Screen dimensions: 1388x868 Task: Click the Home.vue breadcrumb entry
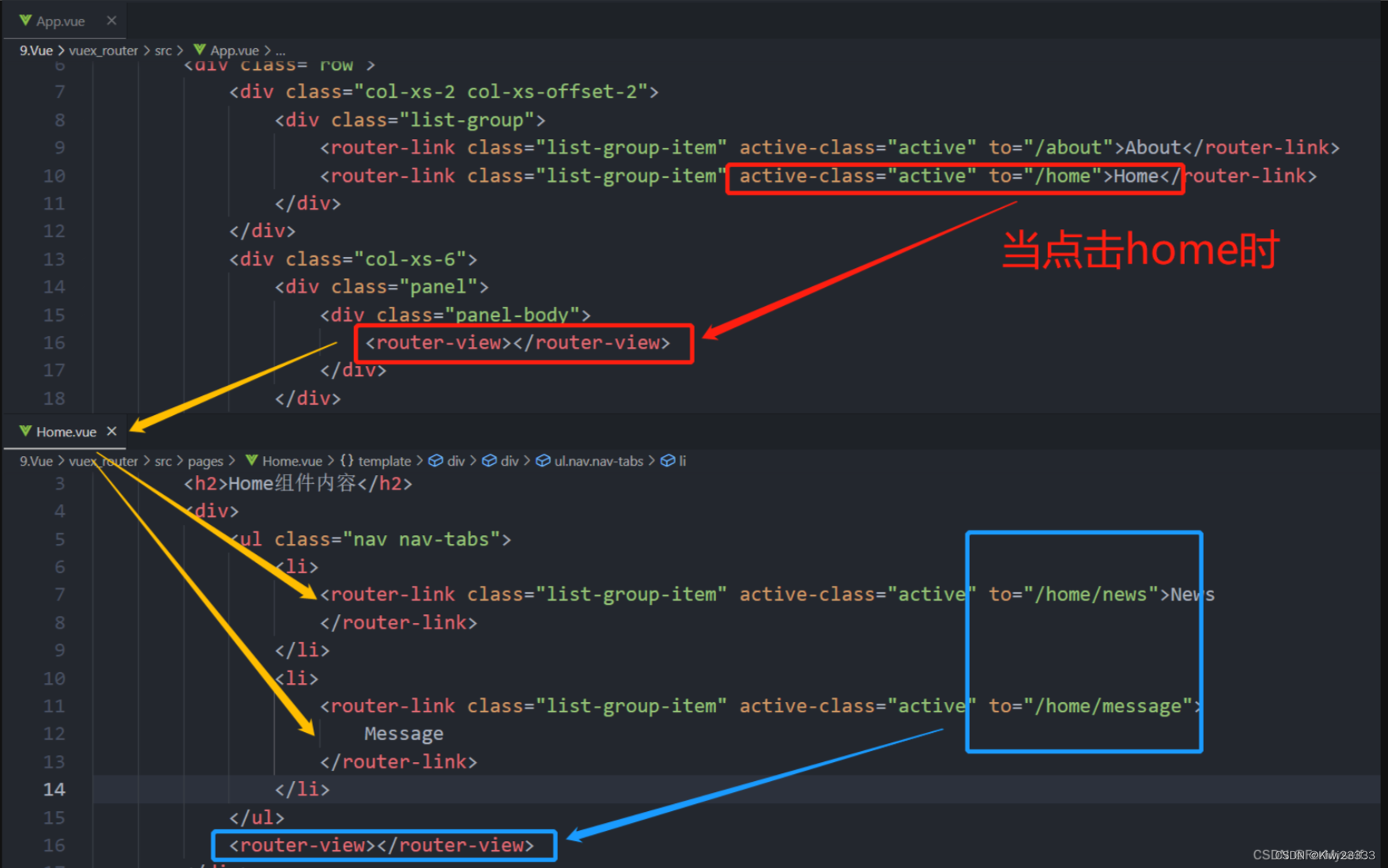coord(292,461)
